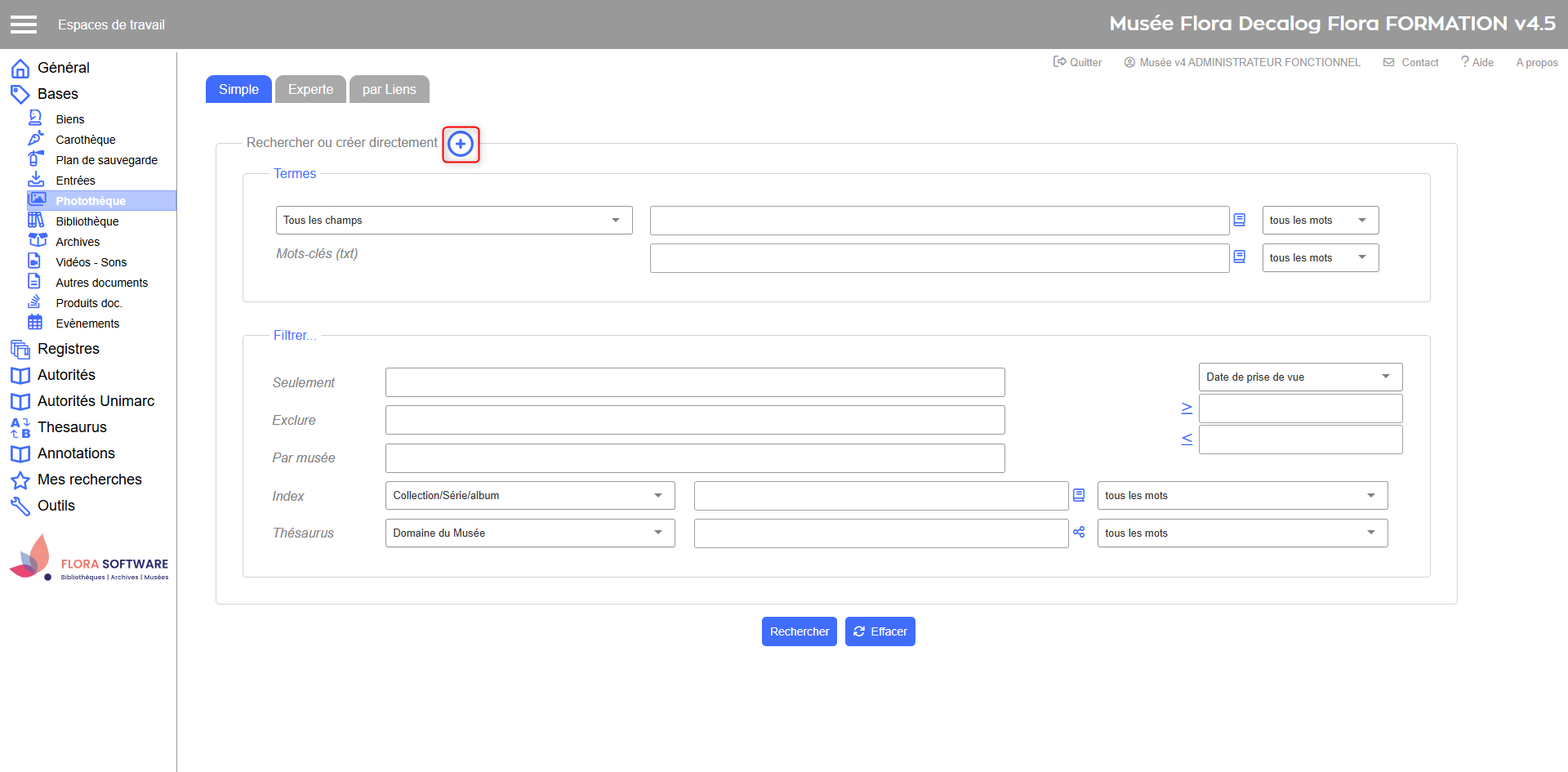
Task: Open the Date de prise de vue dropdown
Action: tap(1299, 377)
